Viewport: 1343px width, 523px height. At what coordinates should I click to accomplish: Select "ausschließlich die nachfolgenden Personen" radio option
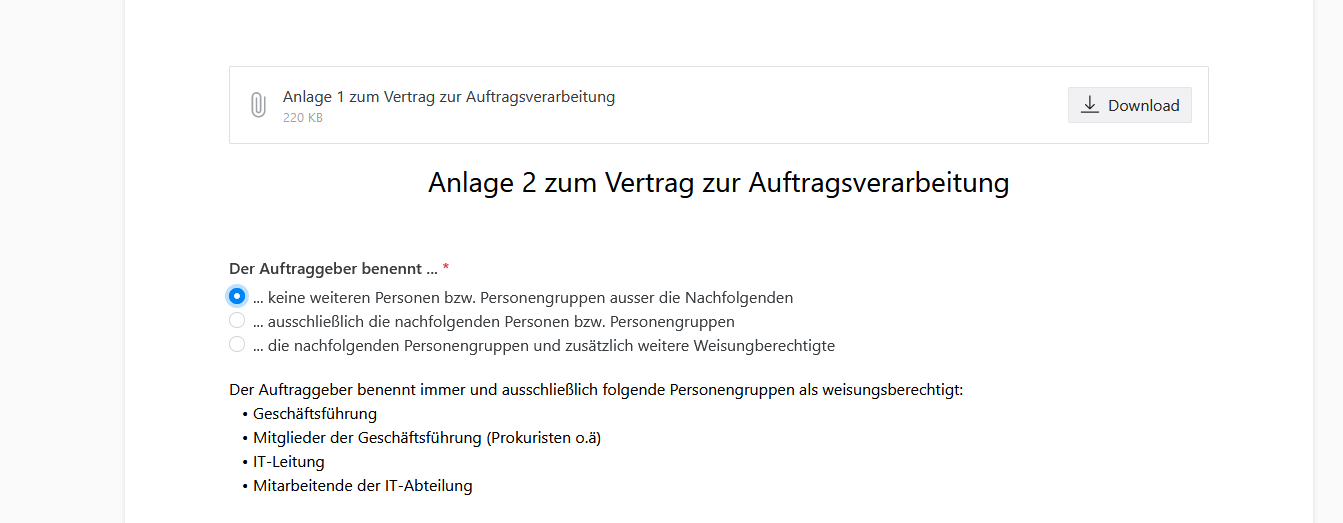click(x=237, y=321)
